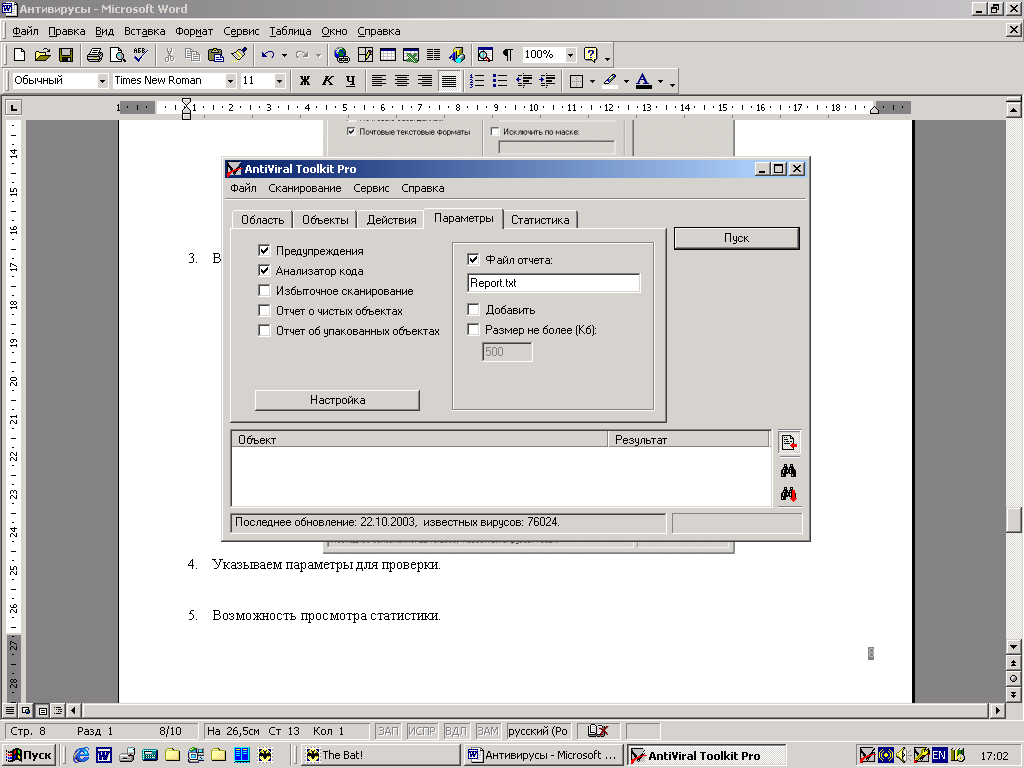Switch to the Статистика tab
The width and height of the screenshot is (1024, 768).
pos(540,219)
